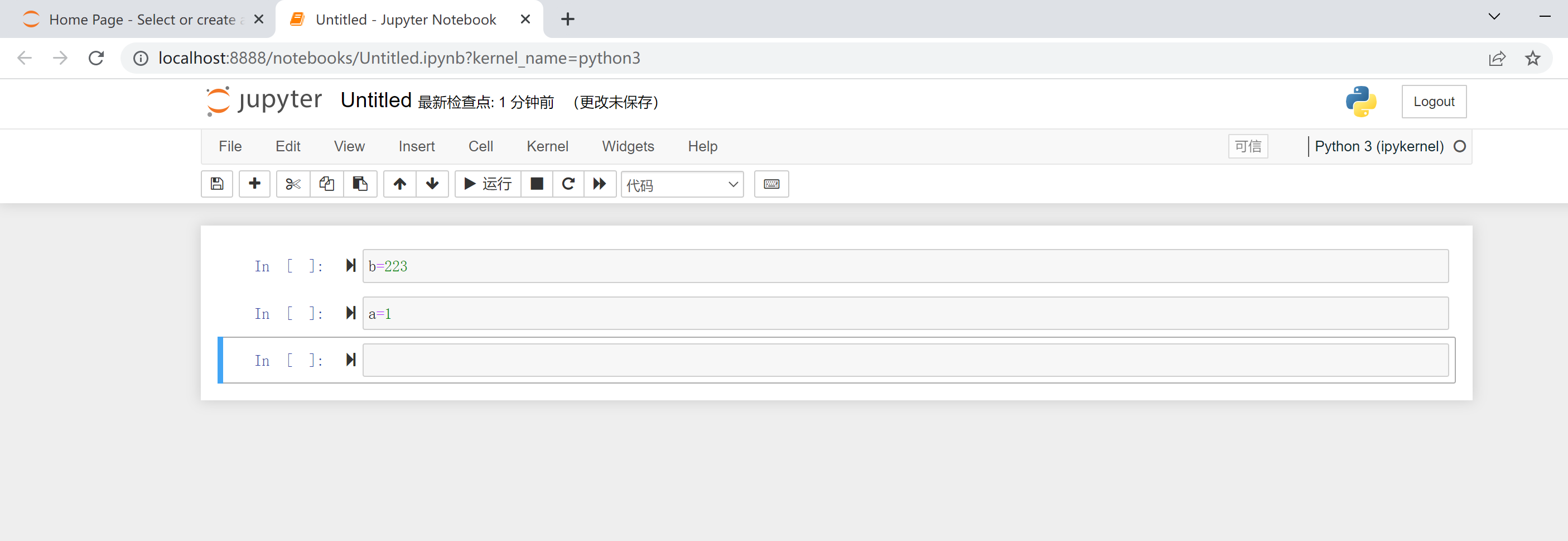Screen dimensions: 1568x541
Task: Open the Widgets menu
Action: (628, 146)
